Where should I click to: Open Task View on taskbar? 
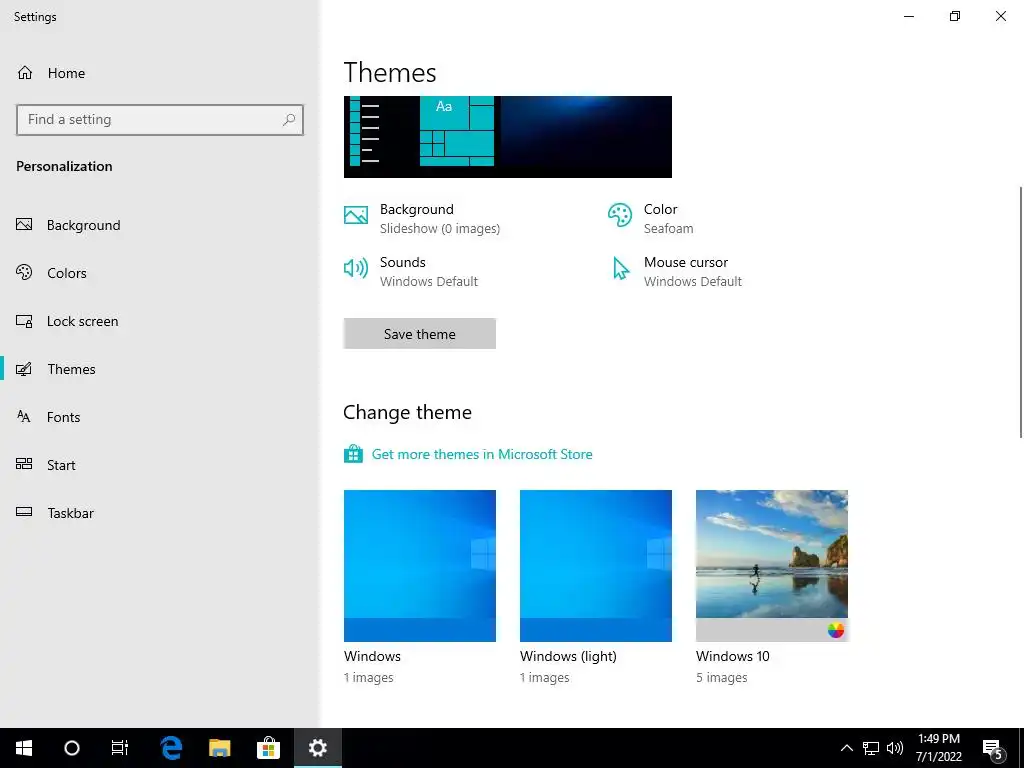pyautogui.click(x=120, y=748)
